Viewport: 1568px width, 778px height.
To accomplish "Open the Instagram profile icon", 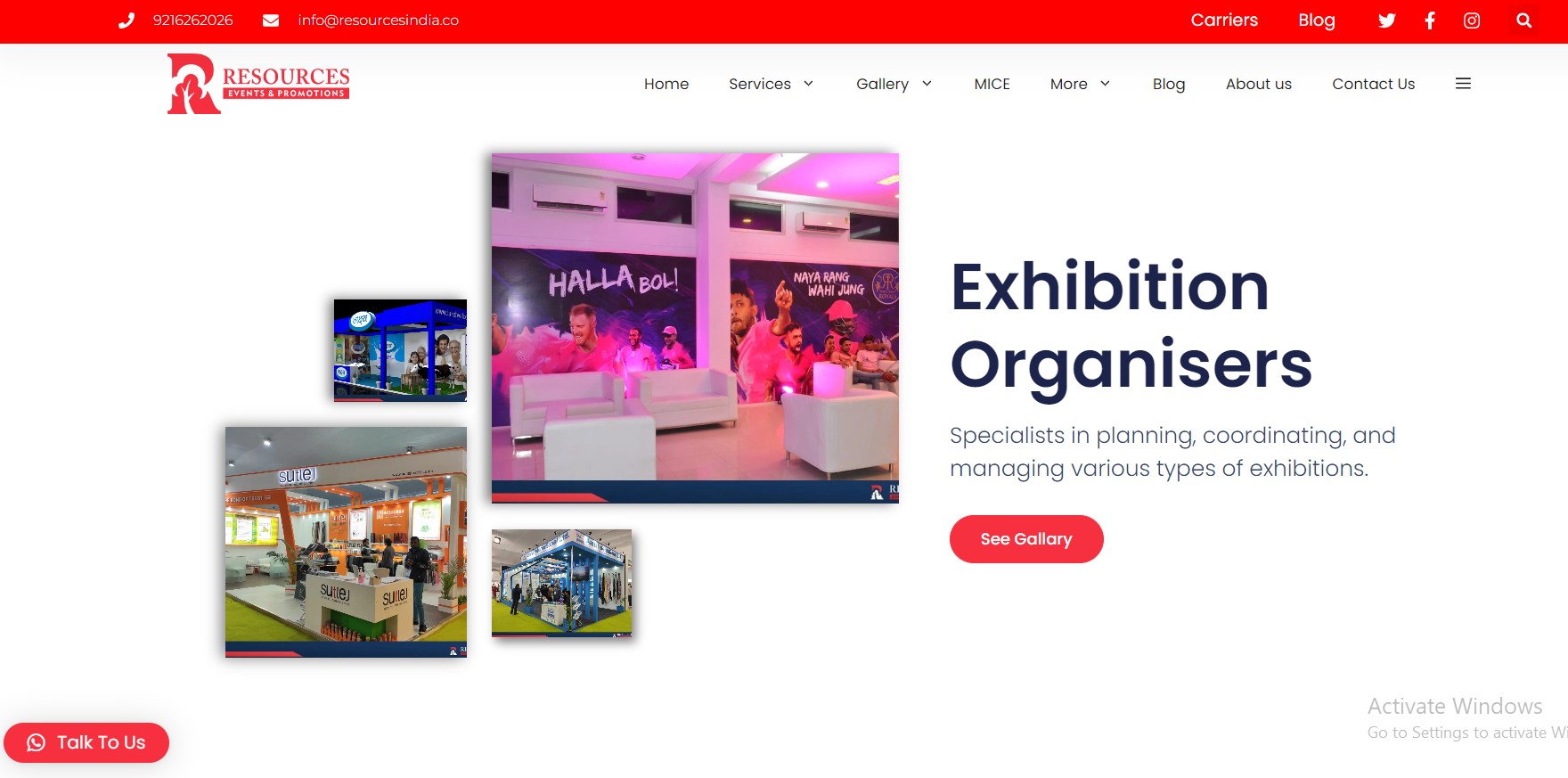I will (x=1472, y=20).
